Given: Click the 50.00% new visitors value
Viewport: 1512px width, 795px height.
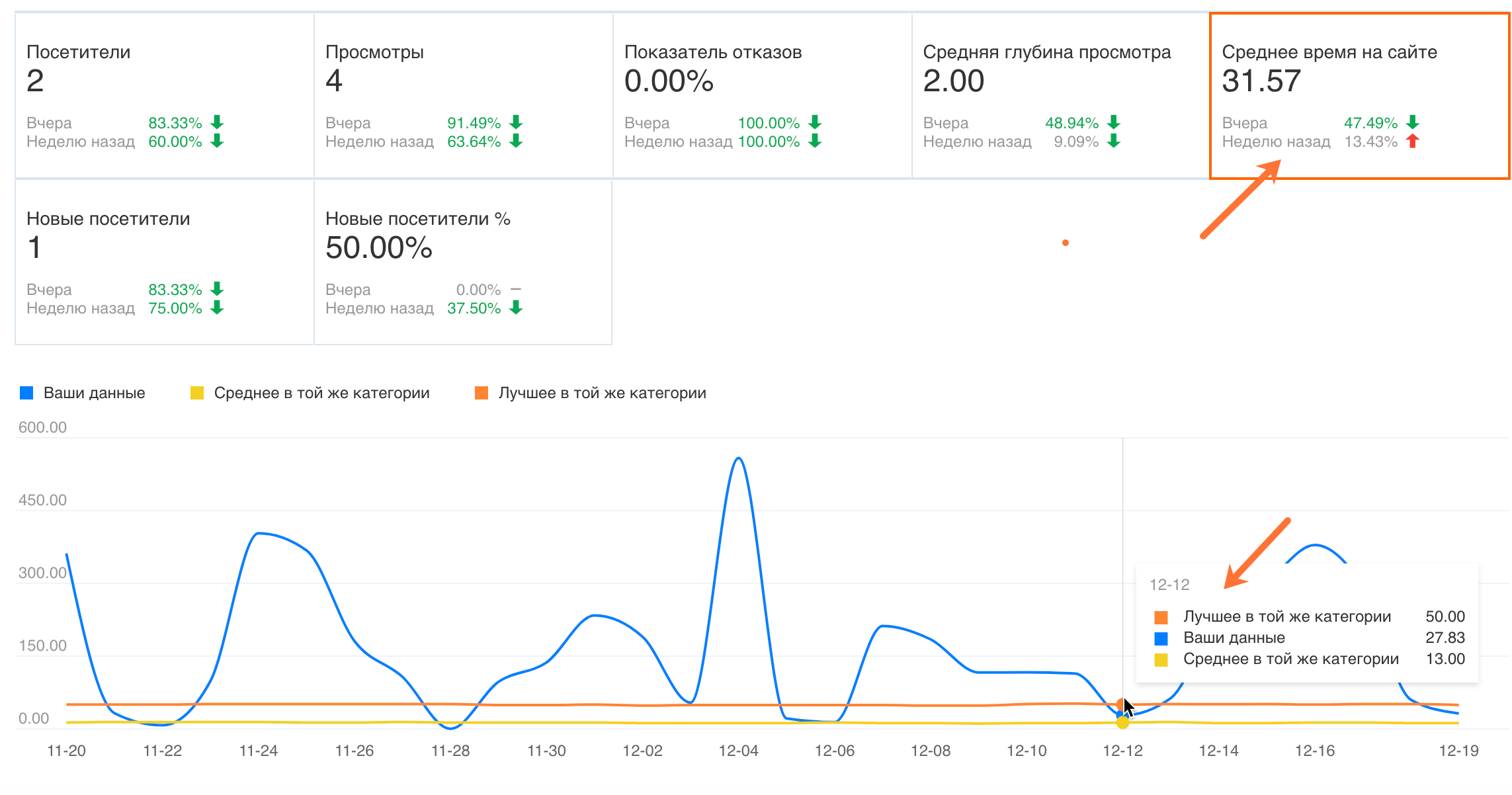Looking at the screenshot, I should click(x=379, y=248).
